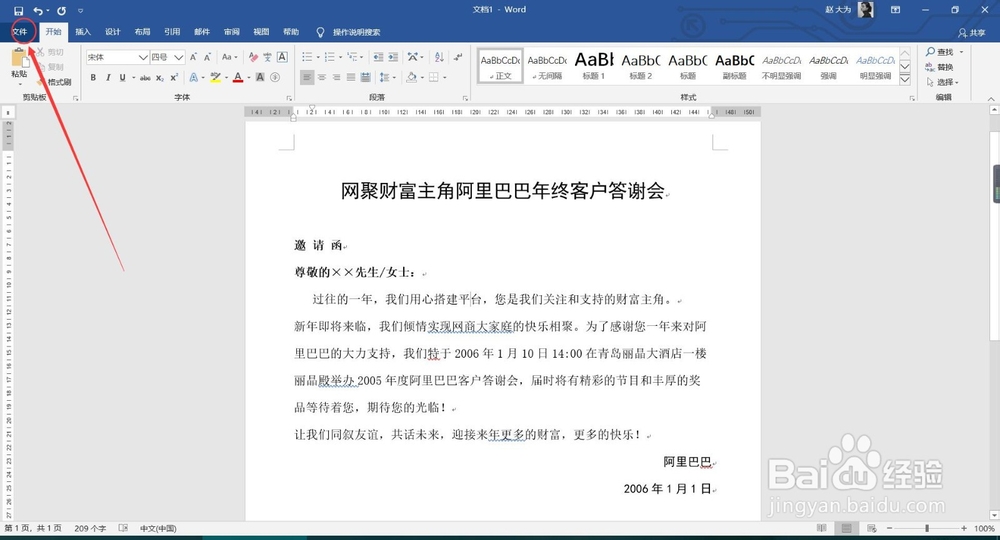Click the Increase Indent icon
This screenshot has height=540, width=1000.
[393, 57]
